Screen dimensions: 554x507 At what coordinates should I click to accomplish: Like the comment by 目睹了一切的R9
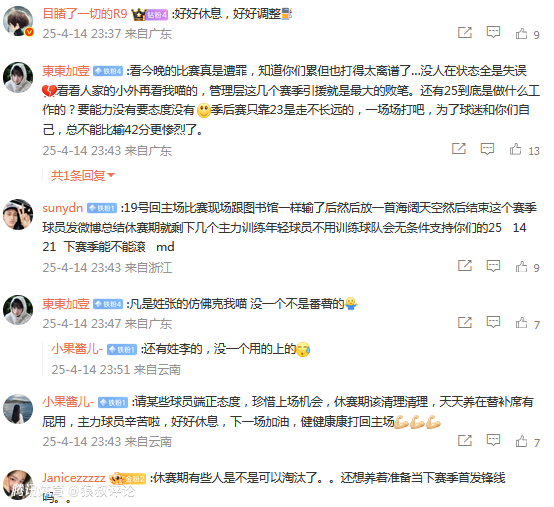point(521,34)
